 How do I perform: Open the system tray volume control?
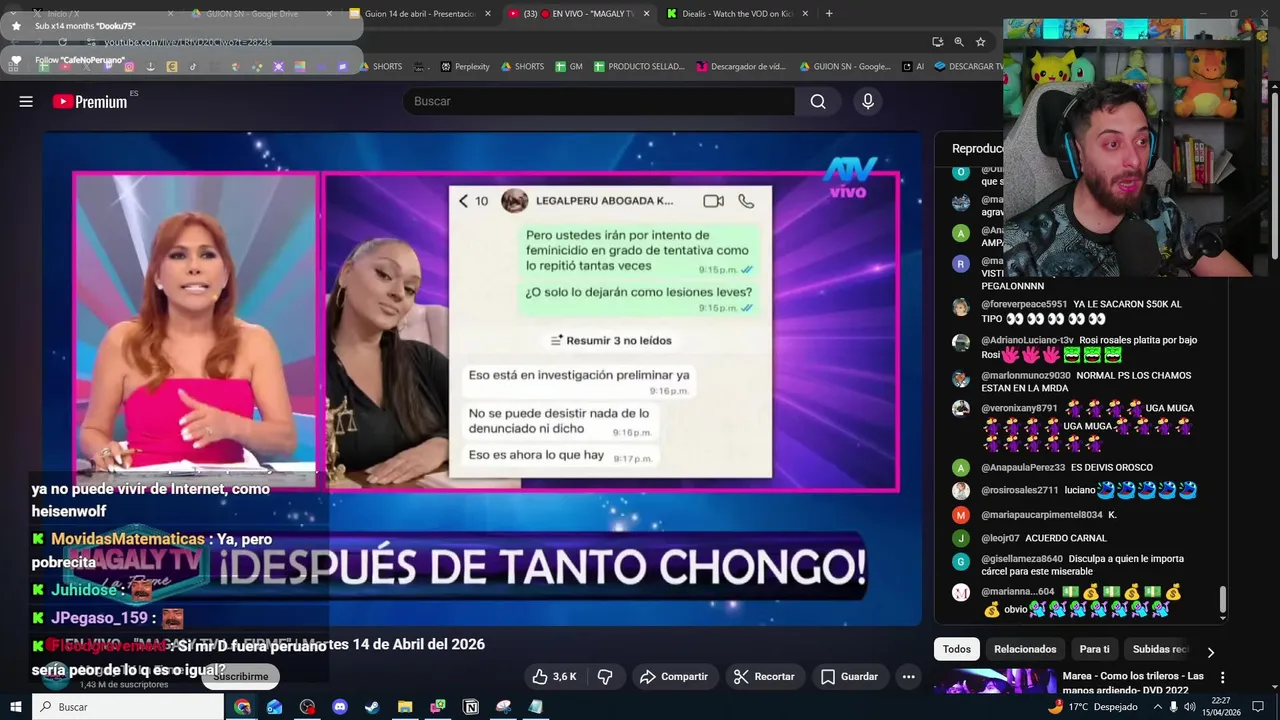tap(1190, 707)
